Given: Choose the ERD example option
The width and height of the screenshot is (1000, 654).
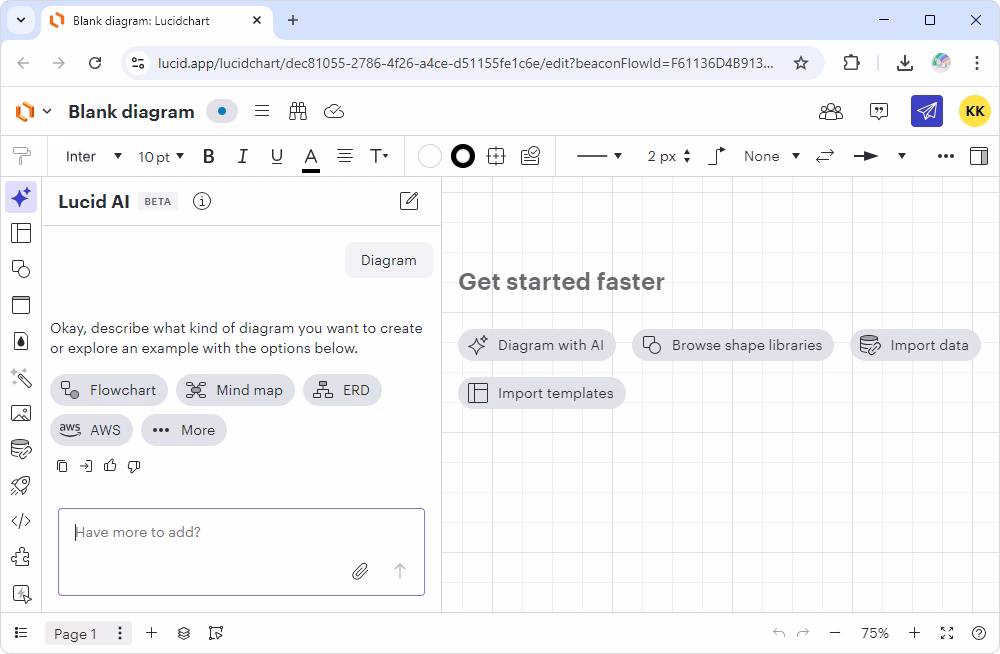Looking at the screenshot, I should pos(342,390).
